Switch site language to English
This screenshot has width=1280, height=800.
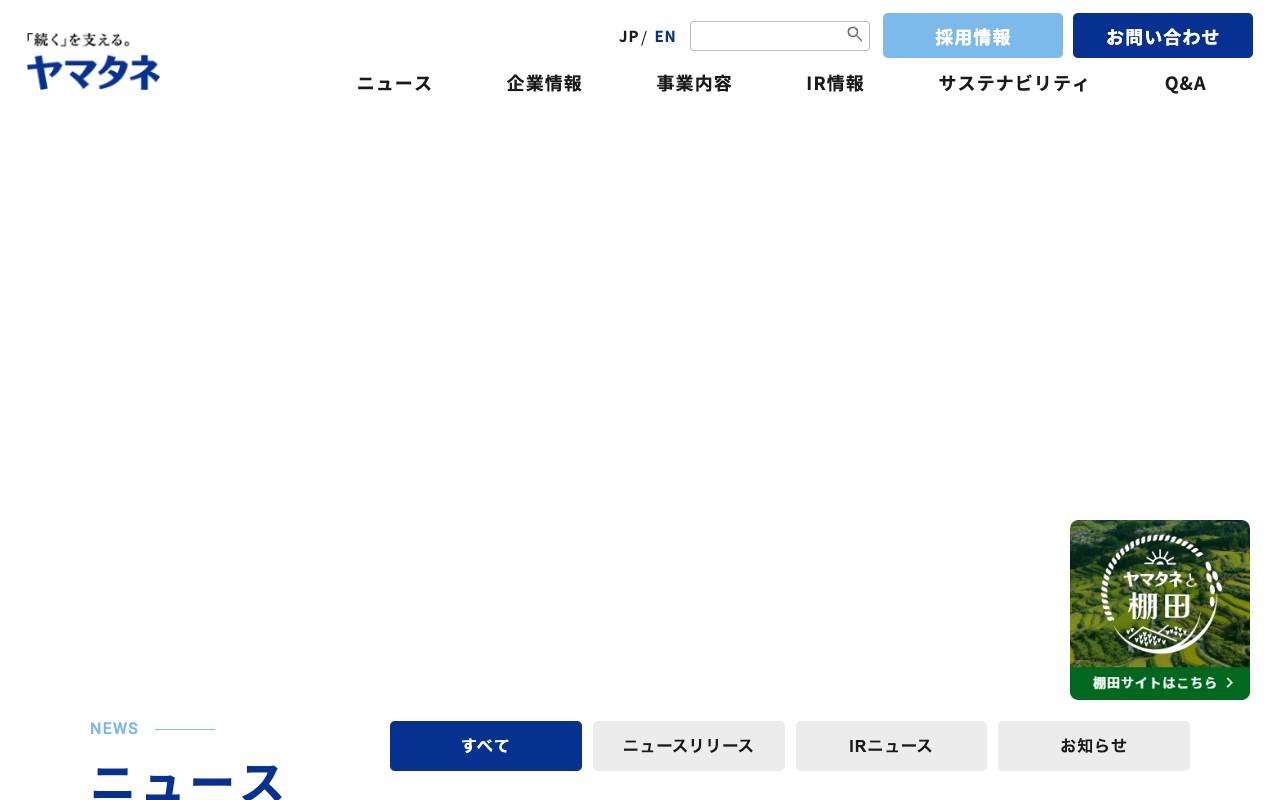click(665, 36)
